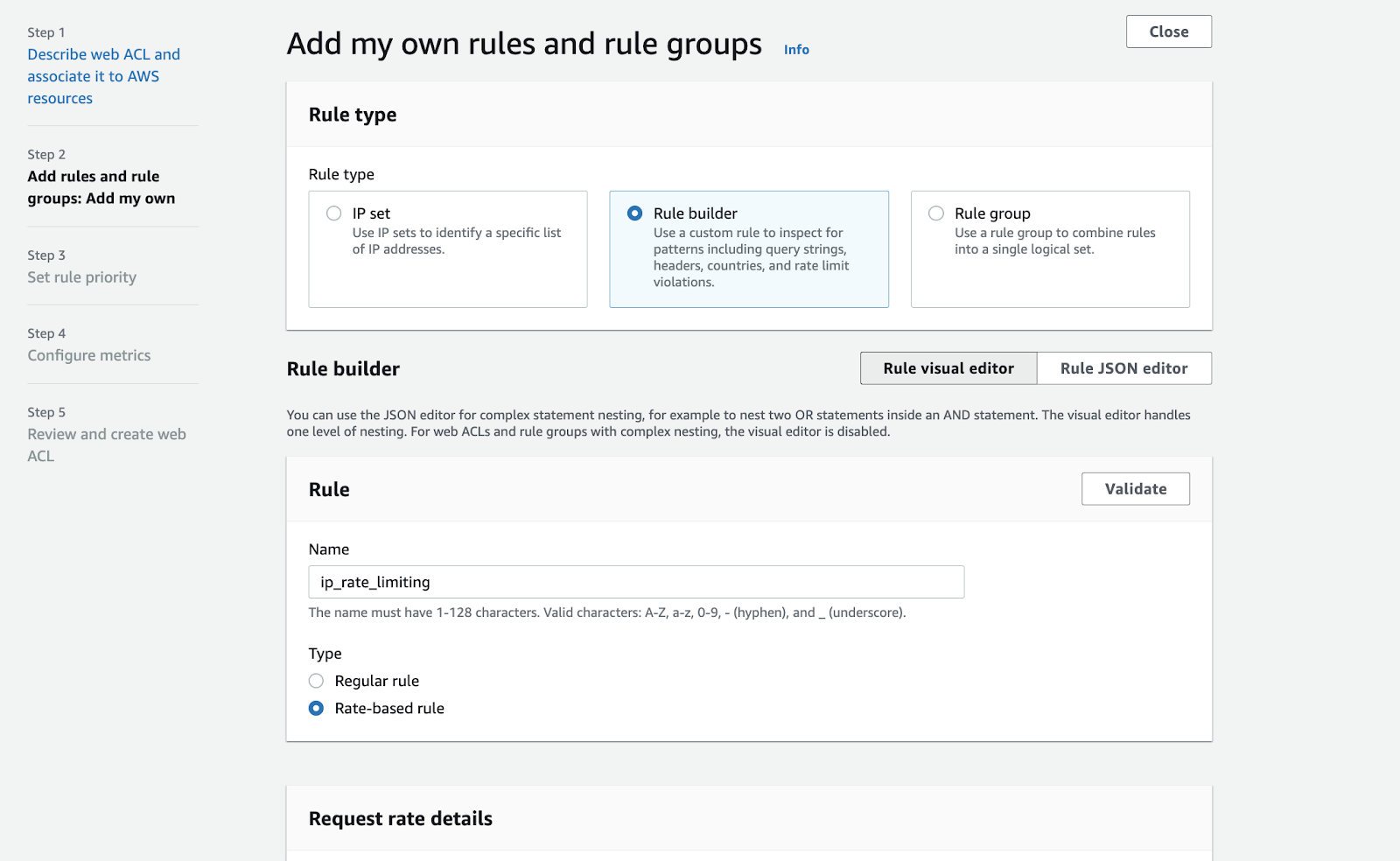Click the Rule builder card description text
Viewport: 1400px width, 861px height.
(x=751, y=257)
